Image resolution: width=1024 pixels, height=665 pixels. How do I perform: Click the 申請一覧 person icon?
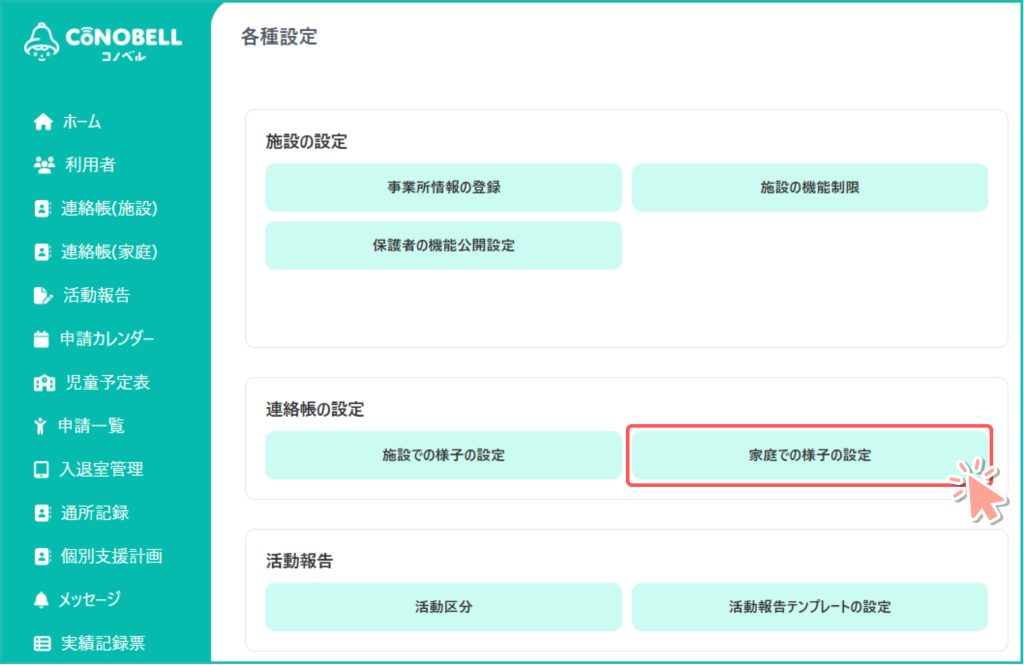pos(41,426)
